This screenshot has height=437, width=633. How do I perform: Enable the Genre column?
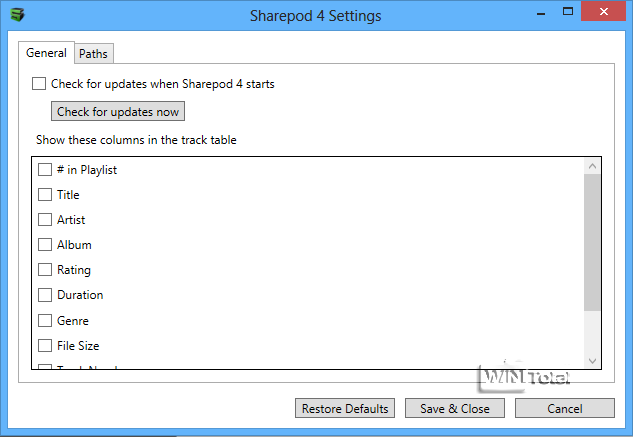[x=45, y=320]
